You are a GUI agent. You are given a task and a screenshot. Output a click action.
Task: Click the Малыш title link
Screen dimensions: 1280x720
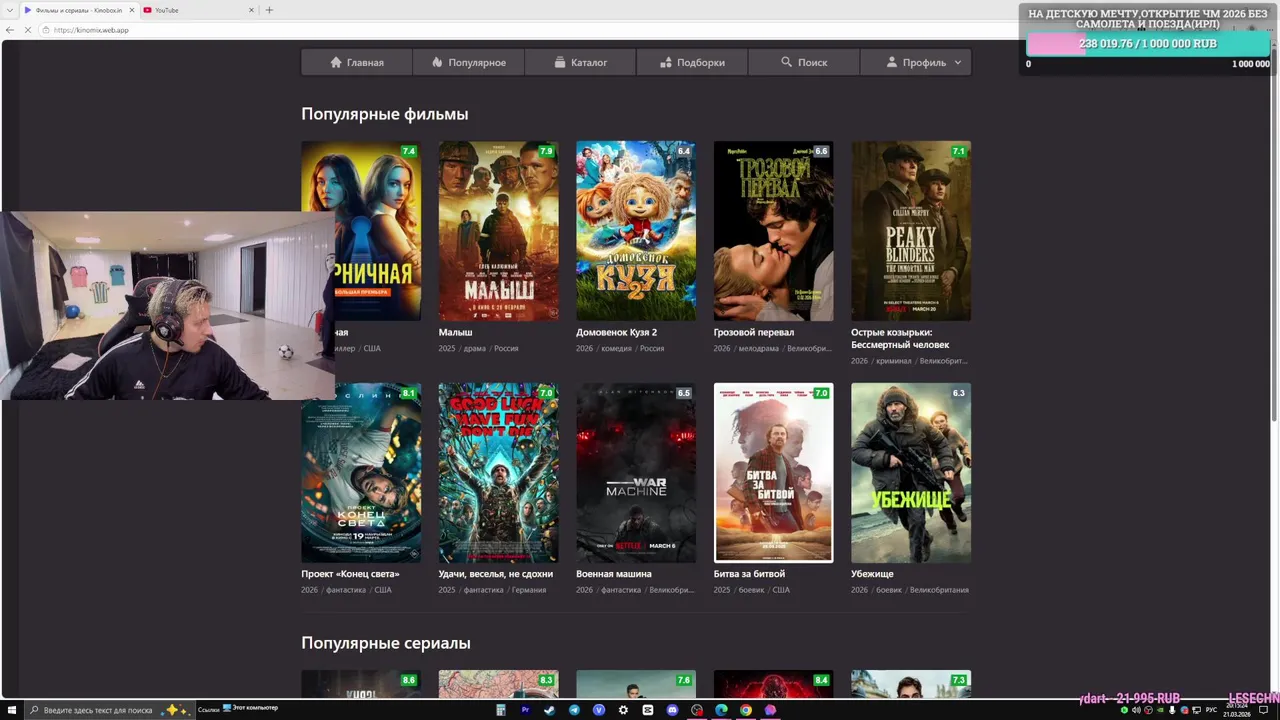(455, 332)
